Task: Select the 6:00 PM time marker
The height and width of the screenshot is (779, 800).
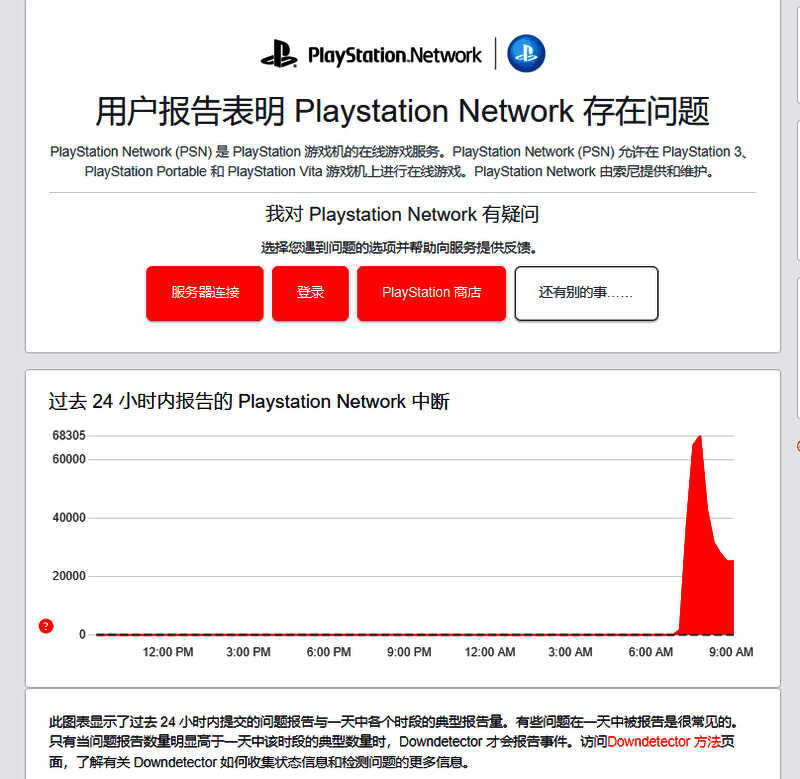Action: point(328,652)
